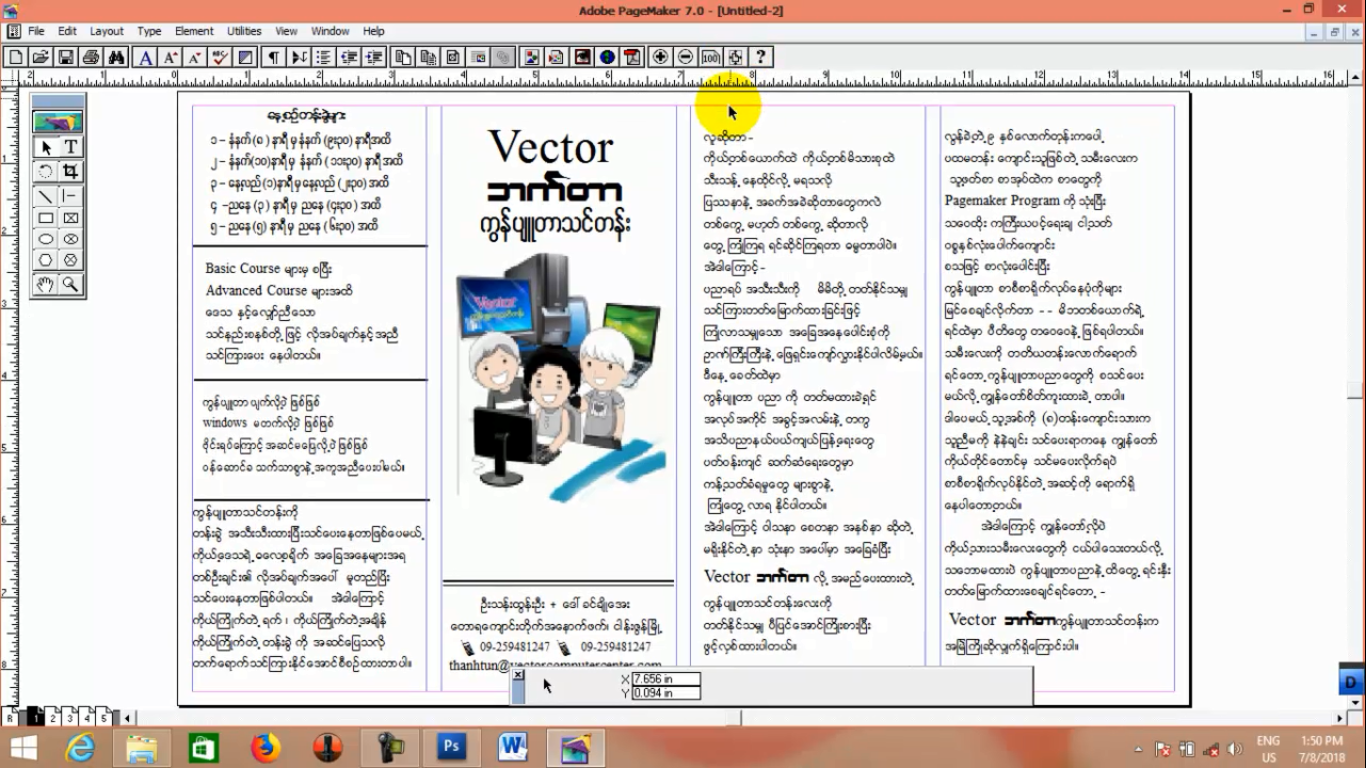Open the Element menu
Screen dimensions: 1366x768
pos(194,31)
